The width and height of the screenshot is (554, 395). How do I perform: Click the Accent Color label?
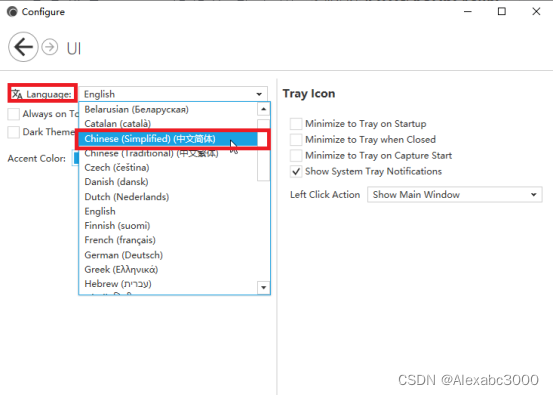pyautogui.click(x=37, y=158)
